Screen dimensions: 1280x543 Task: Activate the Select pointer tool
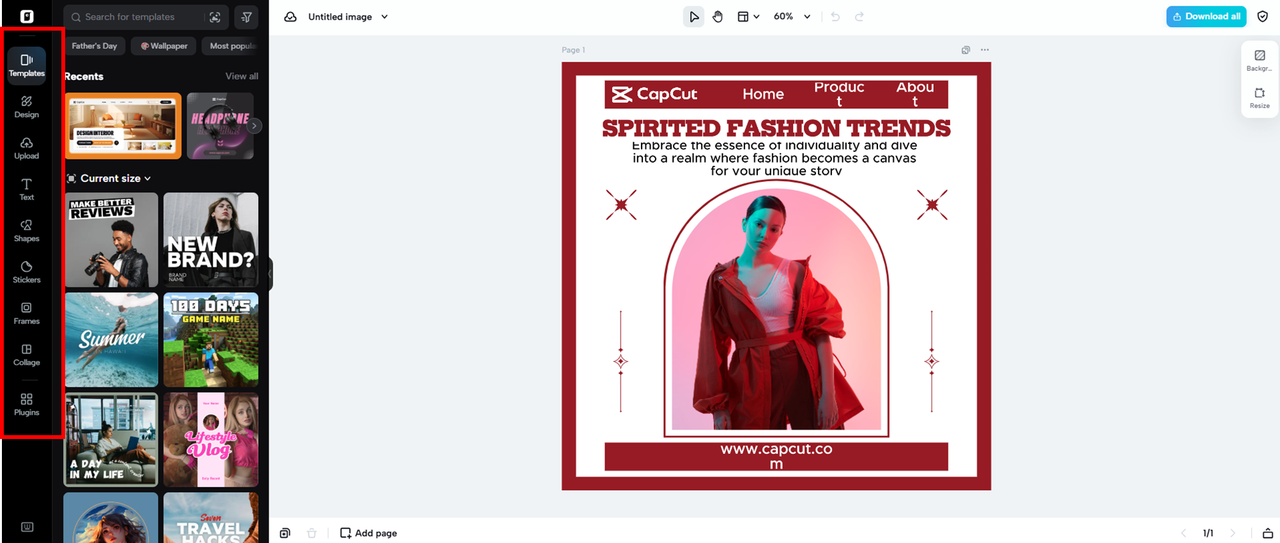[693, 17]
